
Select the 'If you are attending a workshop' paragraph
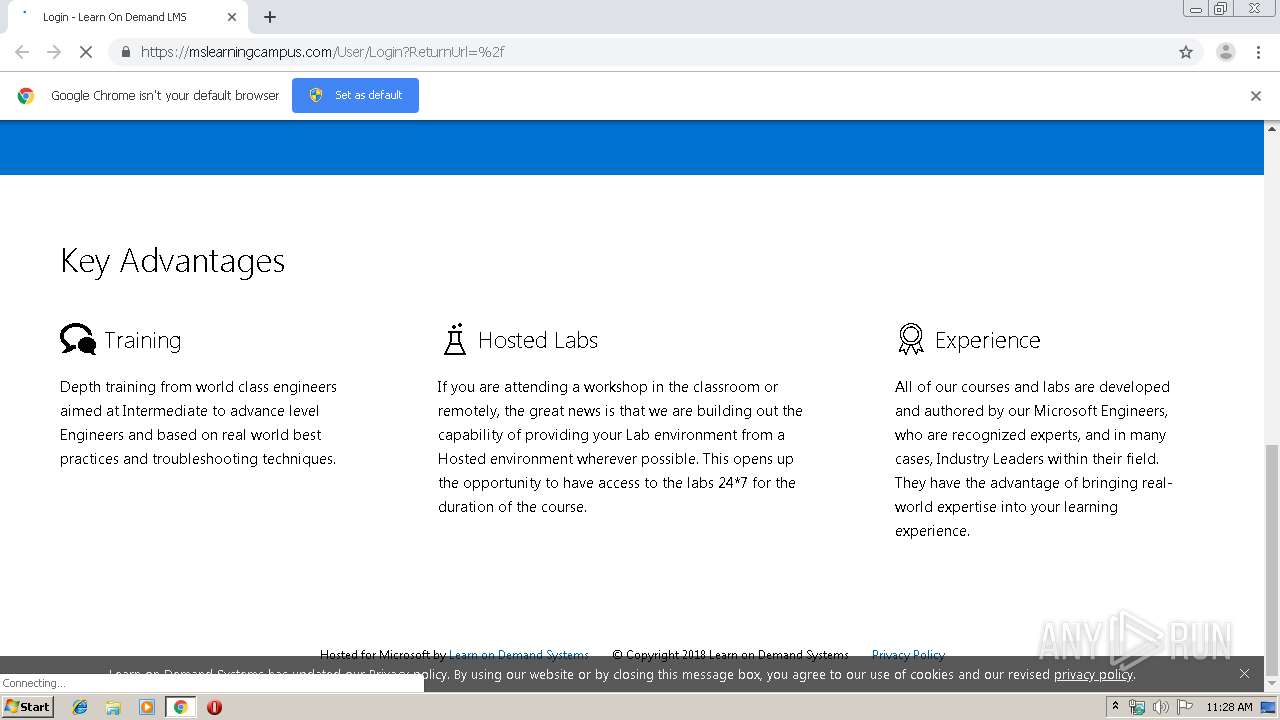click(x=620, y=447)
